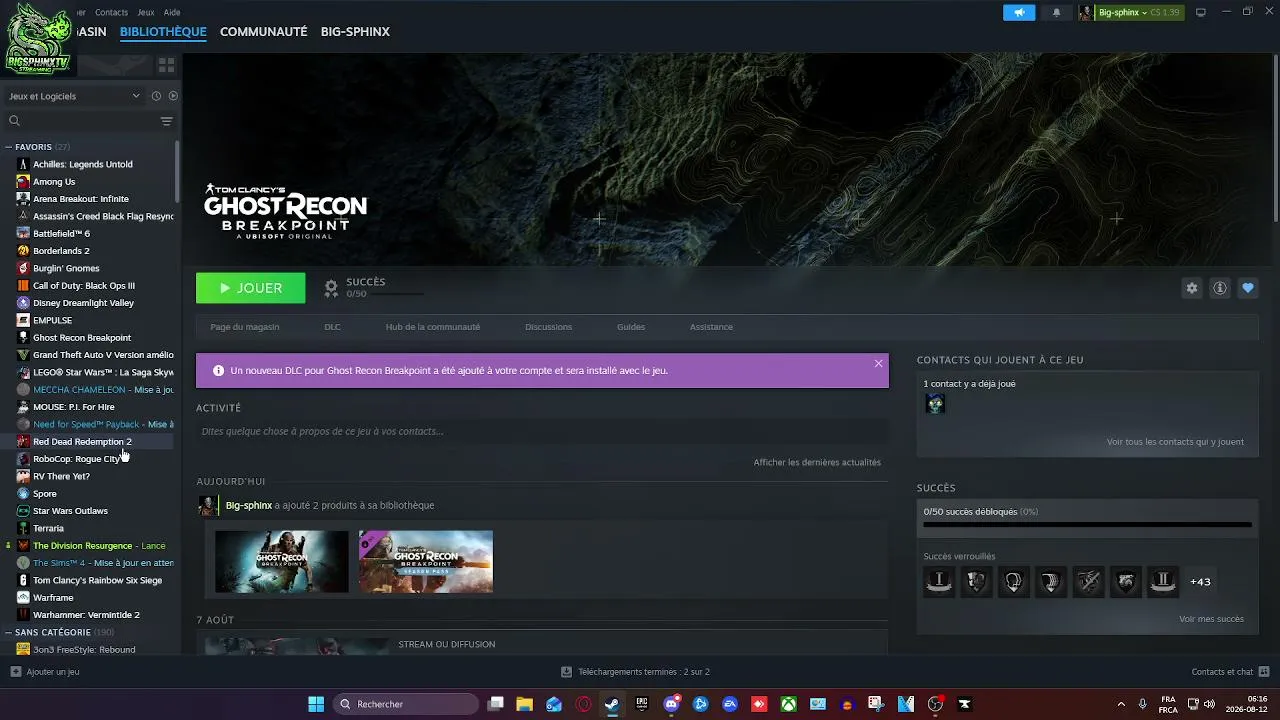Open Epic Games Launcher from the taskbar
Viewport: 1280px width, 720px height.
point(641,704)
